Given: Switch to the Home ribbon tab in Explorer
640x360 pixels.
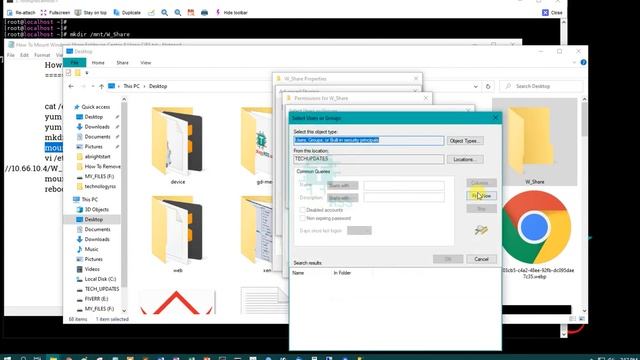Looking at the screenshot, I should click(98, 63).
